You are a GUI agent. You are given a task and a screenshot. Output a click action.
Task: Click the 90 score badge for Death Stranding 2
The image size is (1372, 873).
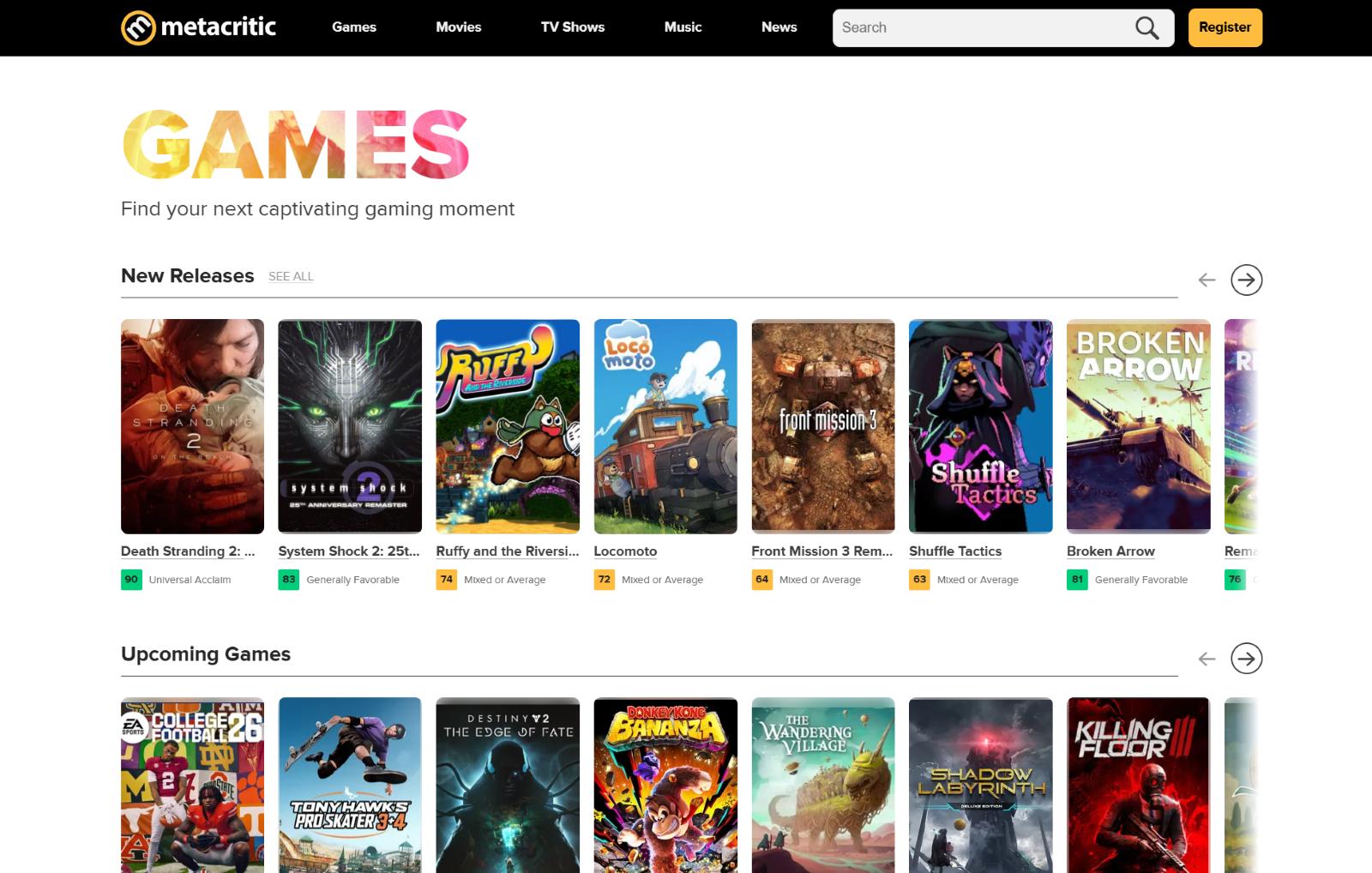[131, 580]
